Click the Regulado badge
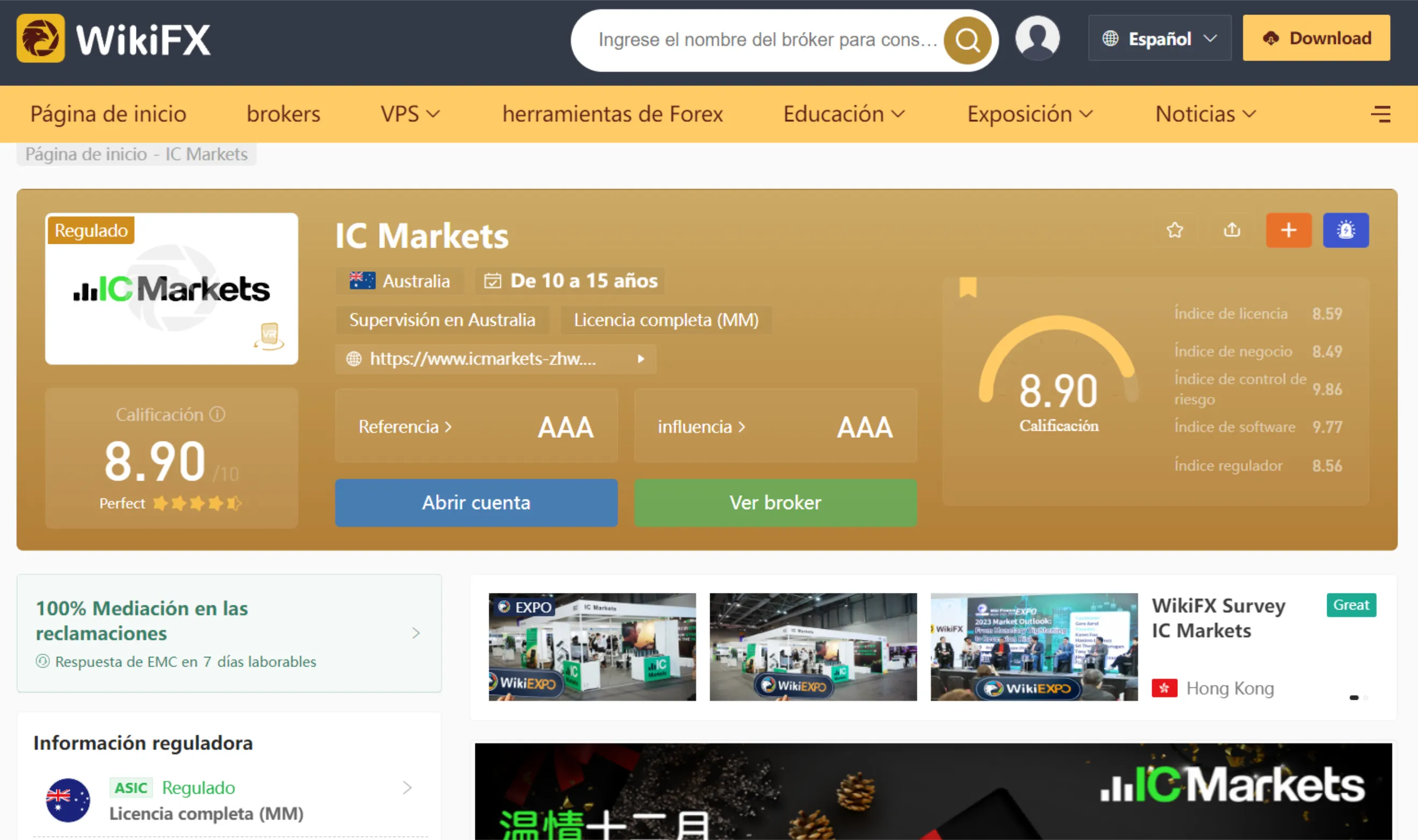The width and height of the screenshot is (1418, 840). tap(91, 230)
